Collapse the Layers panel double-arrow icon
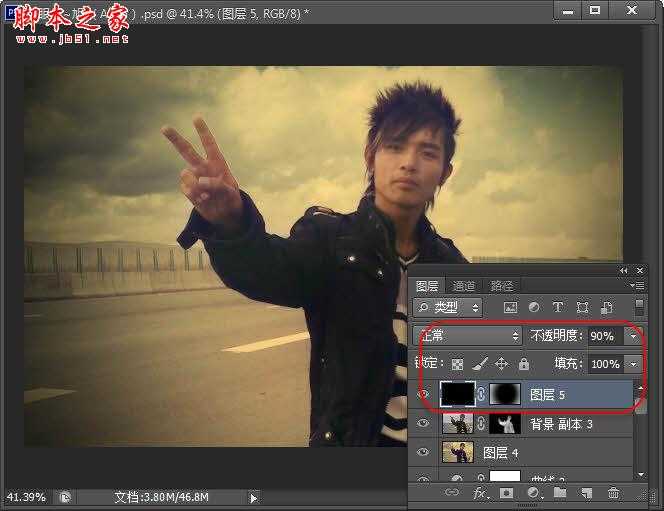The height and width of the screenshot is (511, 664). [623, 271]
